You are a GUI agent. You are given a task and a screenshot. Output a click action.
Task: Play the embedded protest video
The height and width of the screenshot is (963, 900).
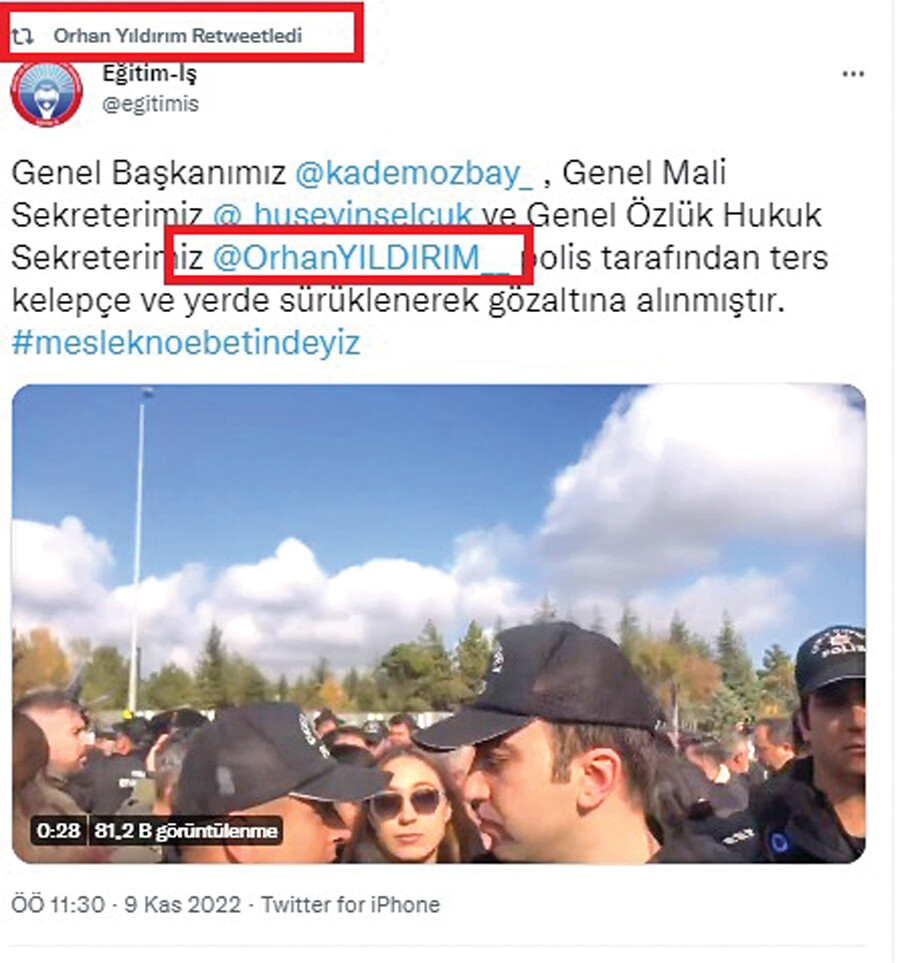tap(439, 623)
